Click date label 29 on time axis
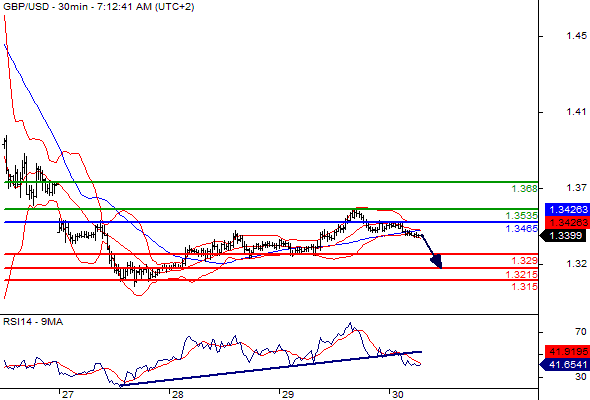Image resolution: width=590 pixels, height=400 pixels. 288,394
